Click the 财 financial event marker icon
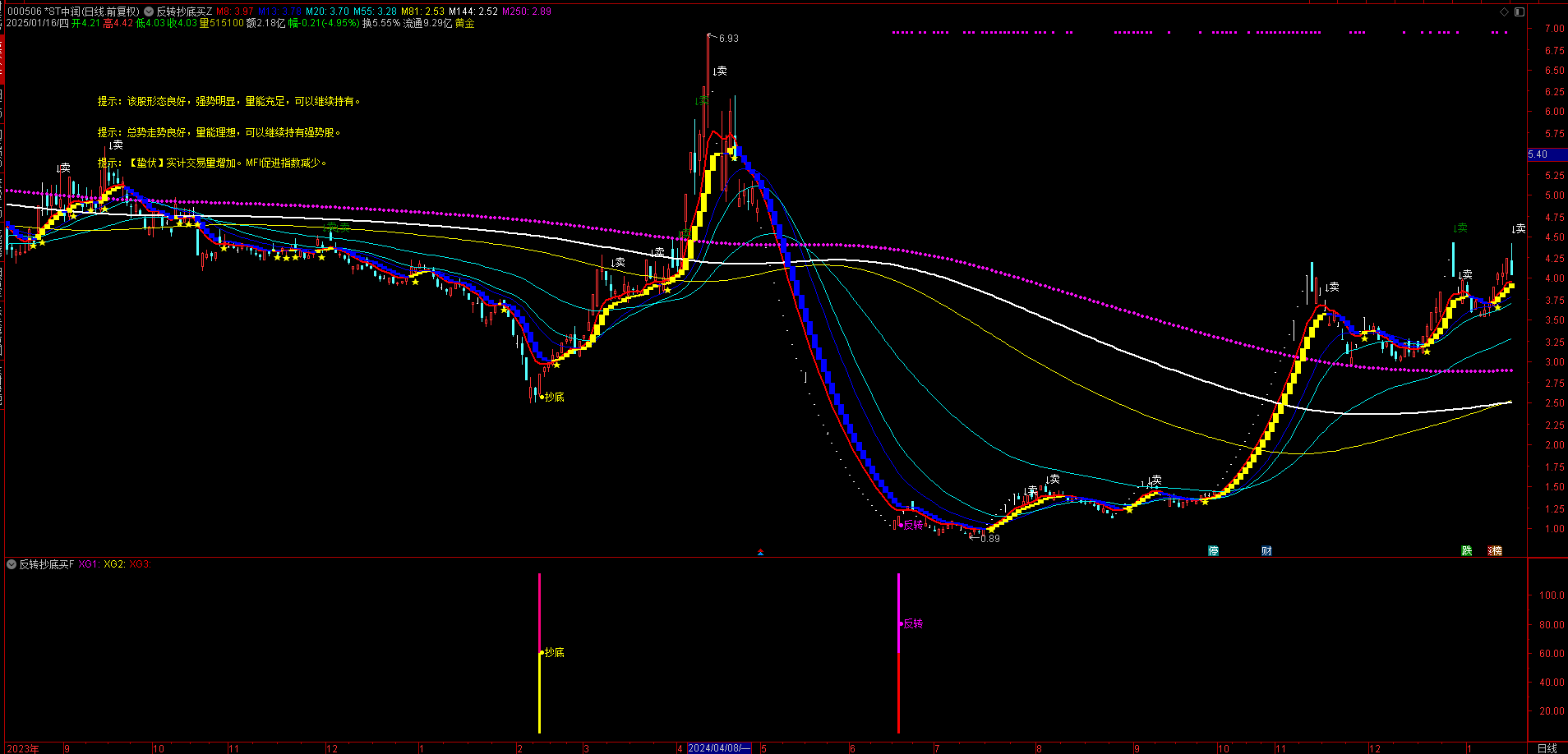Viewport: 1568px width, 754px height. 1266,551
